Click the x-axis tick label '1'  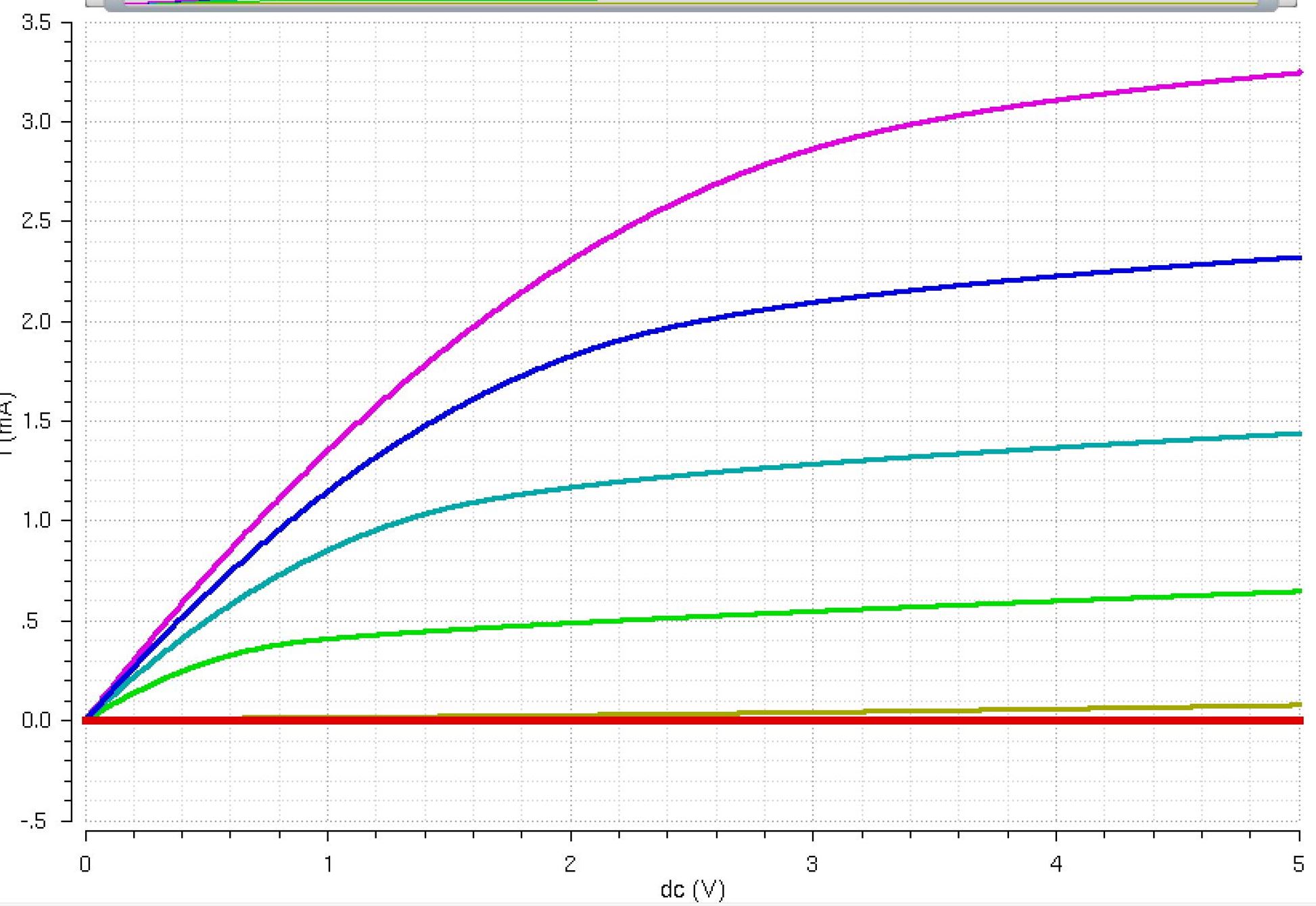pos(328,864)
